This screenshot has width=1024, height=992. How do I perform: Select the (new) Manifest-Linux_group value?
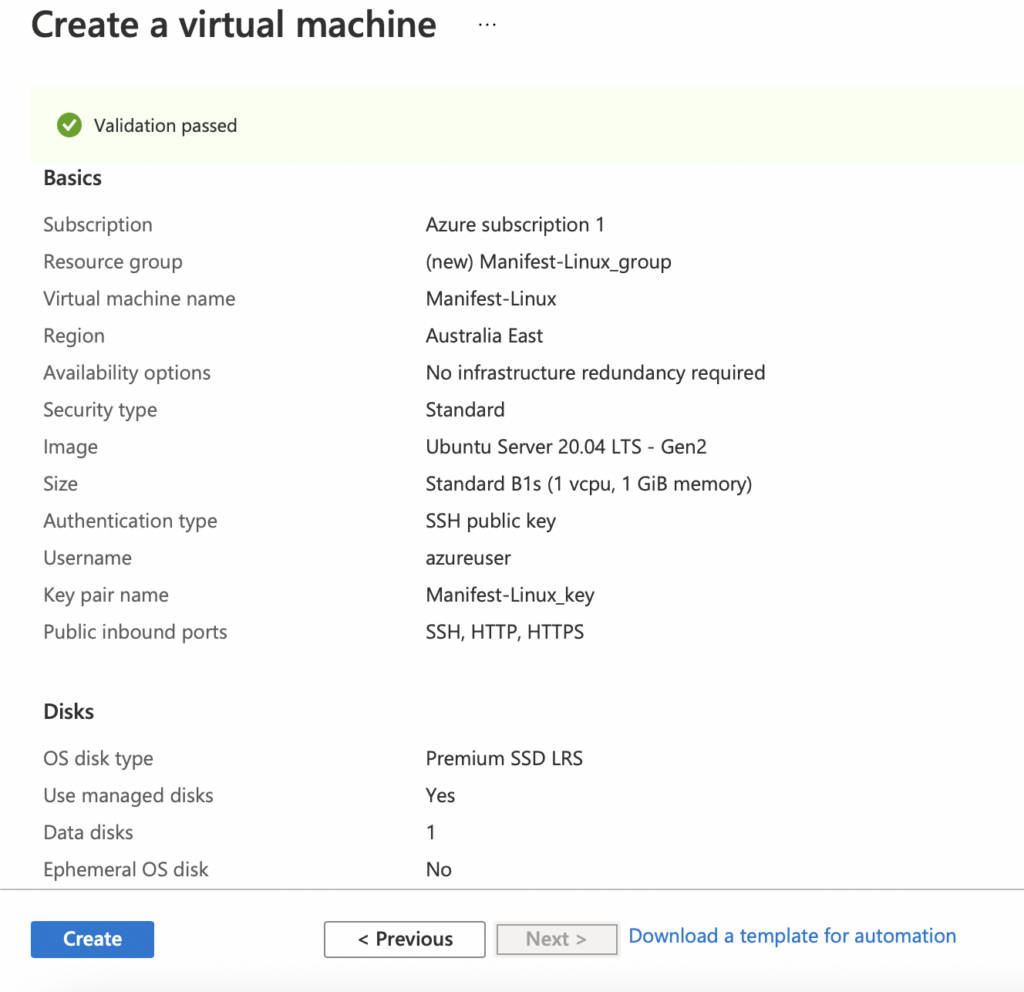[549, 262]
